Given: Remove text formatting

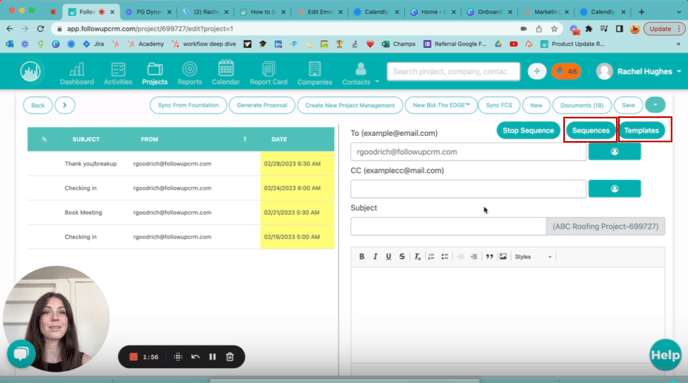Looking at the screenshot, I should (x=418, y=257).
